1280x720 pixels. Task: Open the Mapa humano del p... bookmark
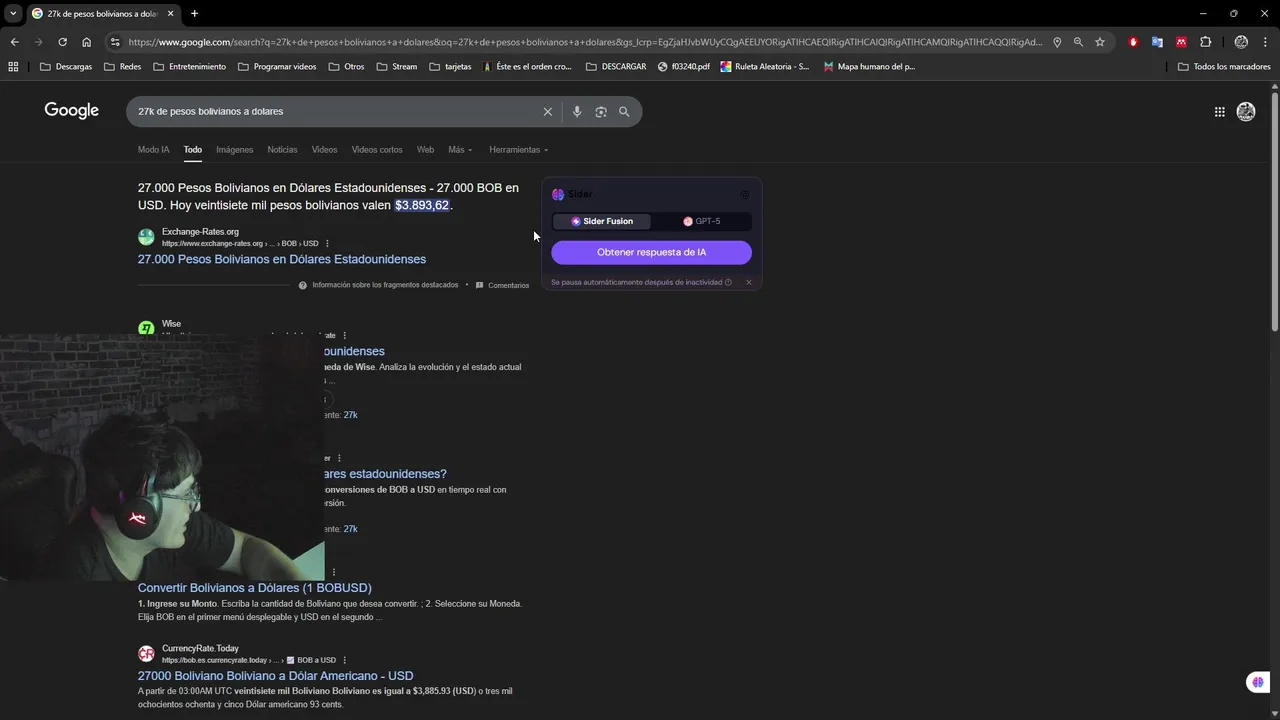[x=869, y=67]
